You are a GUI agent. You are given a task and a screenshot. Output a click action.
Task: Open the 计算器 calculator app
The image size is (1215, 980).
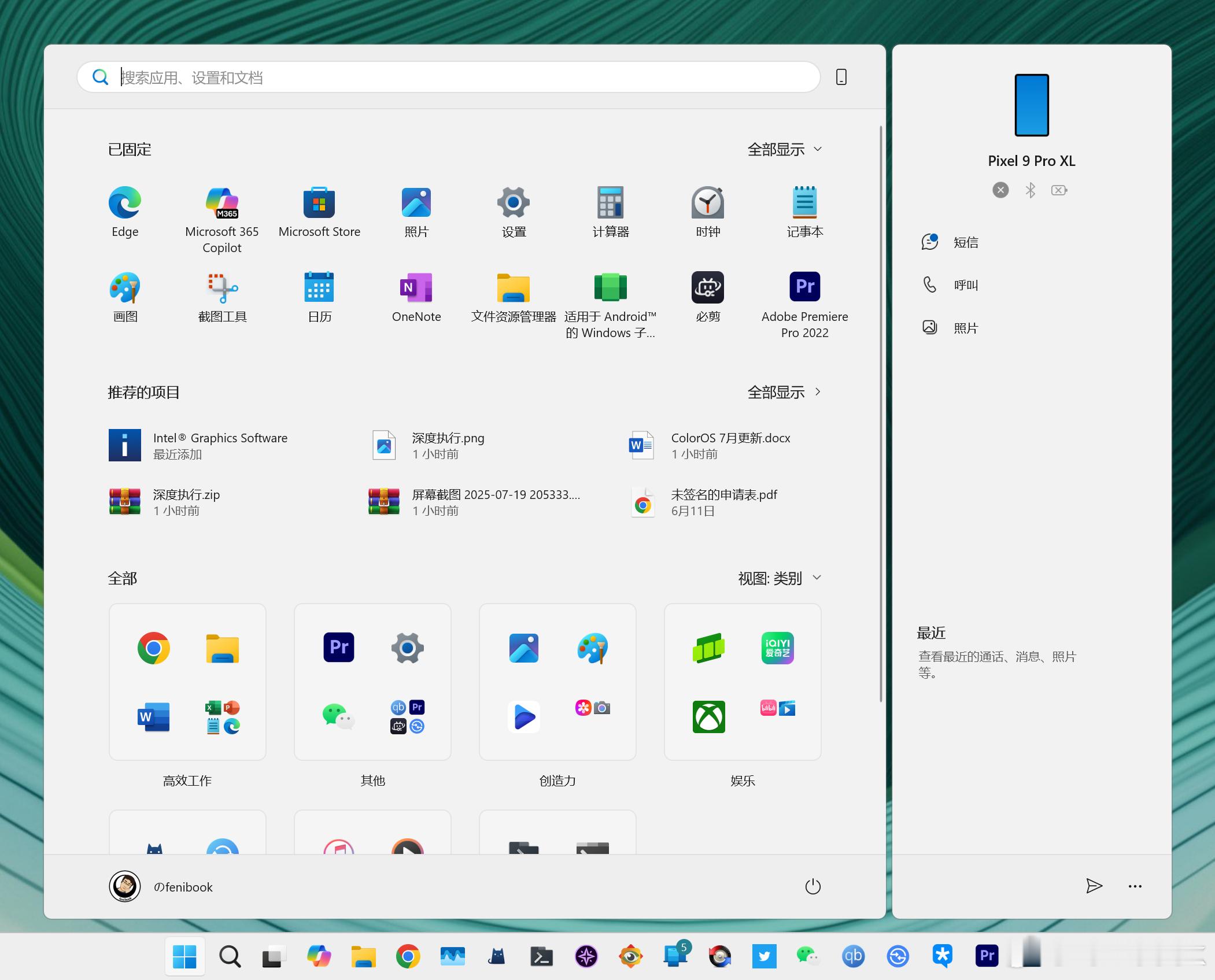pos(611,212)
